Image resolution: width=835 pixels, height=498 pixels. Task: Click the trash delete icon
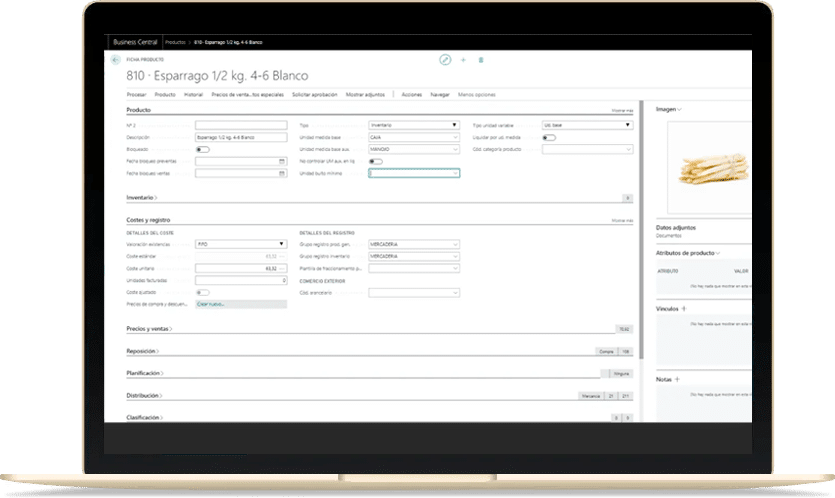(x=481, y=60)
